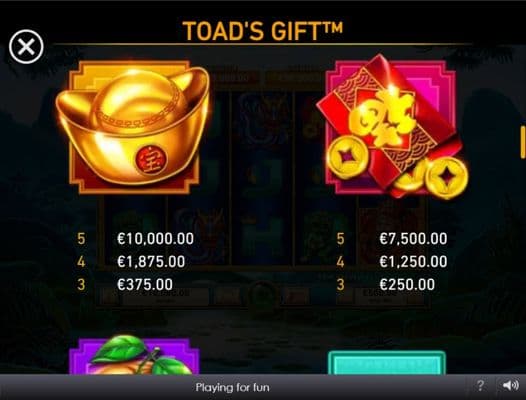Click the €1,250.00 payout value
Image resolution: width=526 pixels, height=400 pixels.
[x=413, y=262]
